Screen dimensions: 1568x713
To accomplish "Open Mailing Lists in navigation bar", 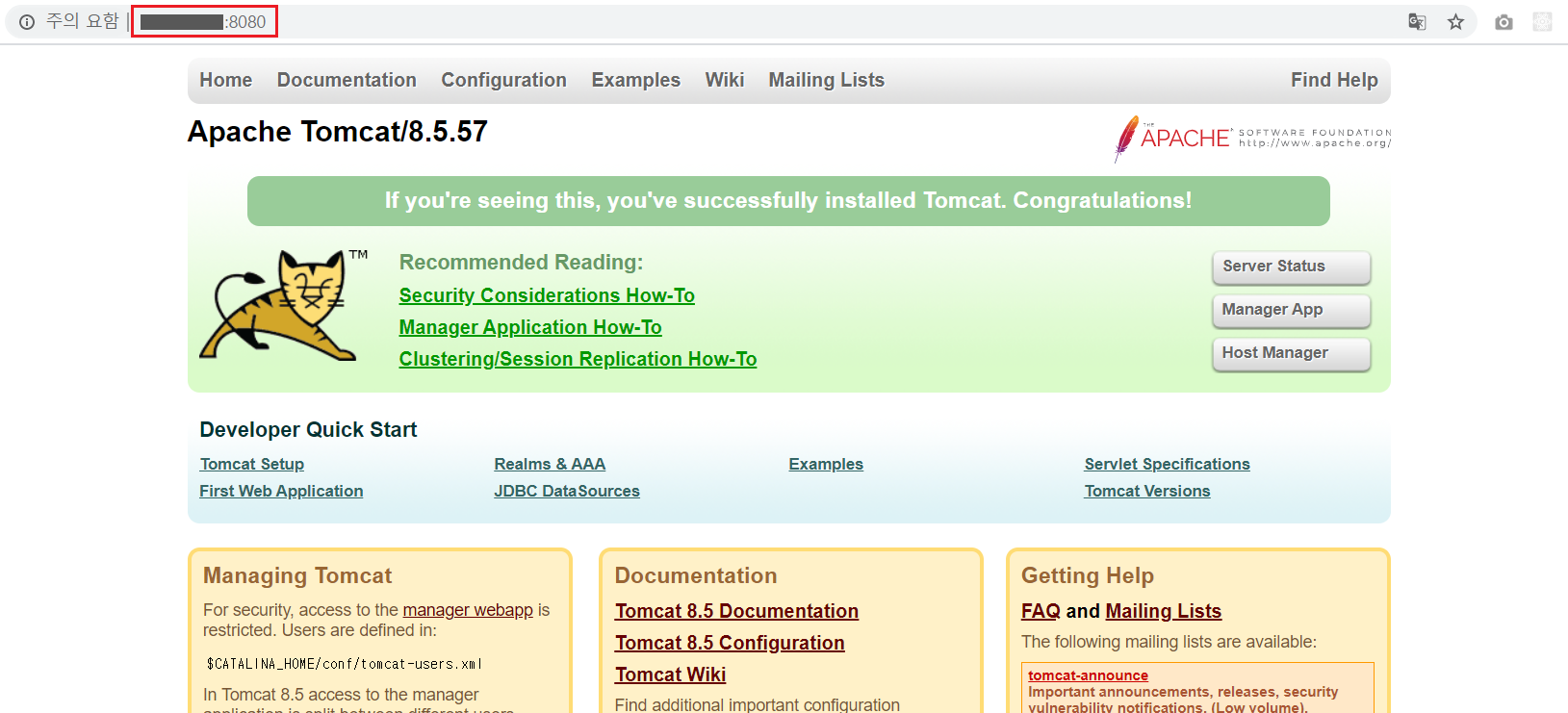I will pyautogui.click(x=826, y=80).
